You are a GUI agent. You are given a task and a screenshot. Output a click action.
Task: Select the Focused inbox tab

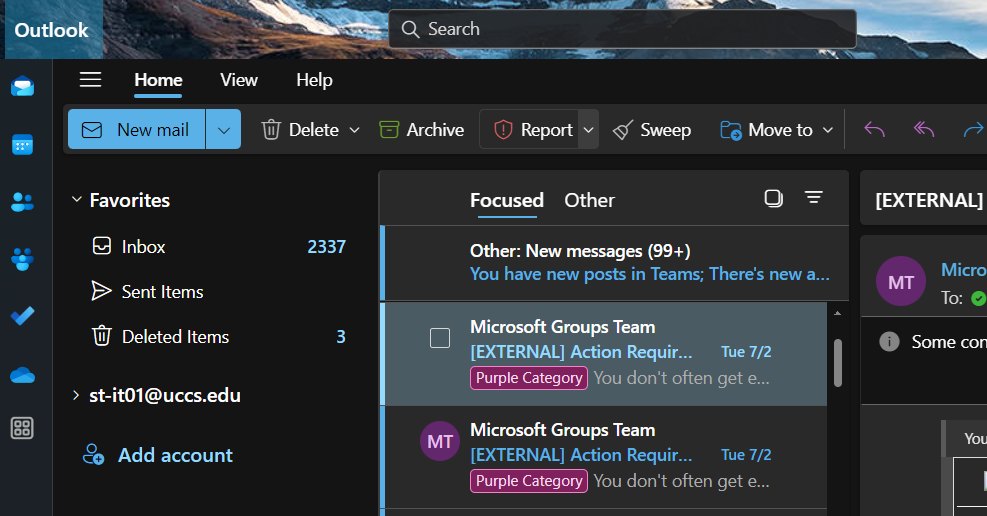pyautogui.click(x=507, y=200)
